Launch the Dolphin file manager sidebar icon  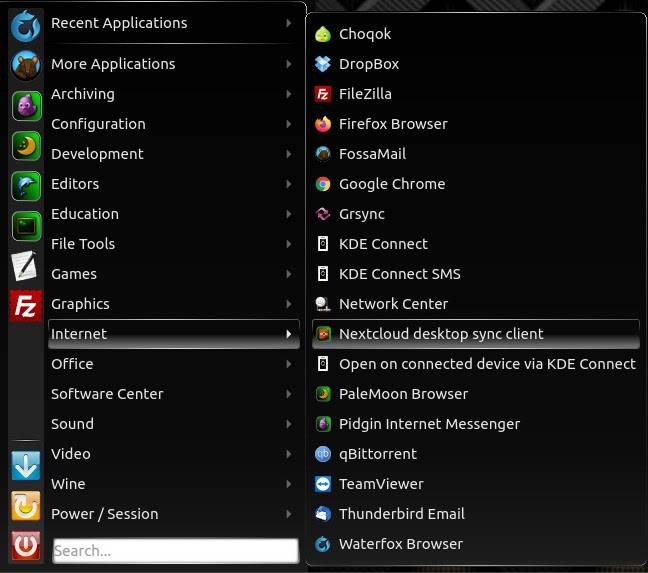tap(26, 186)
